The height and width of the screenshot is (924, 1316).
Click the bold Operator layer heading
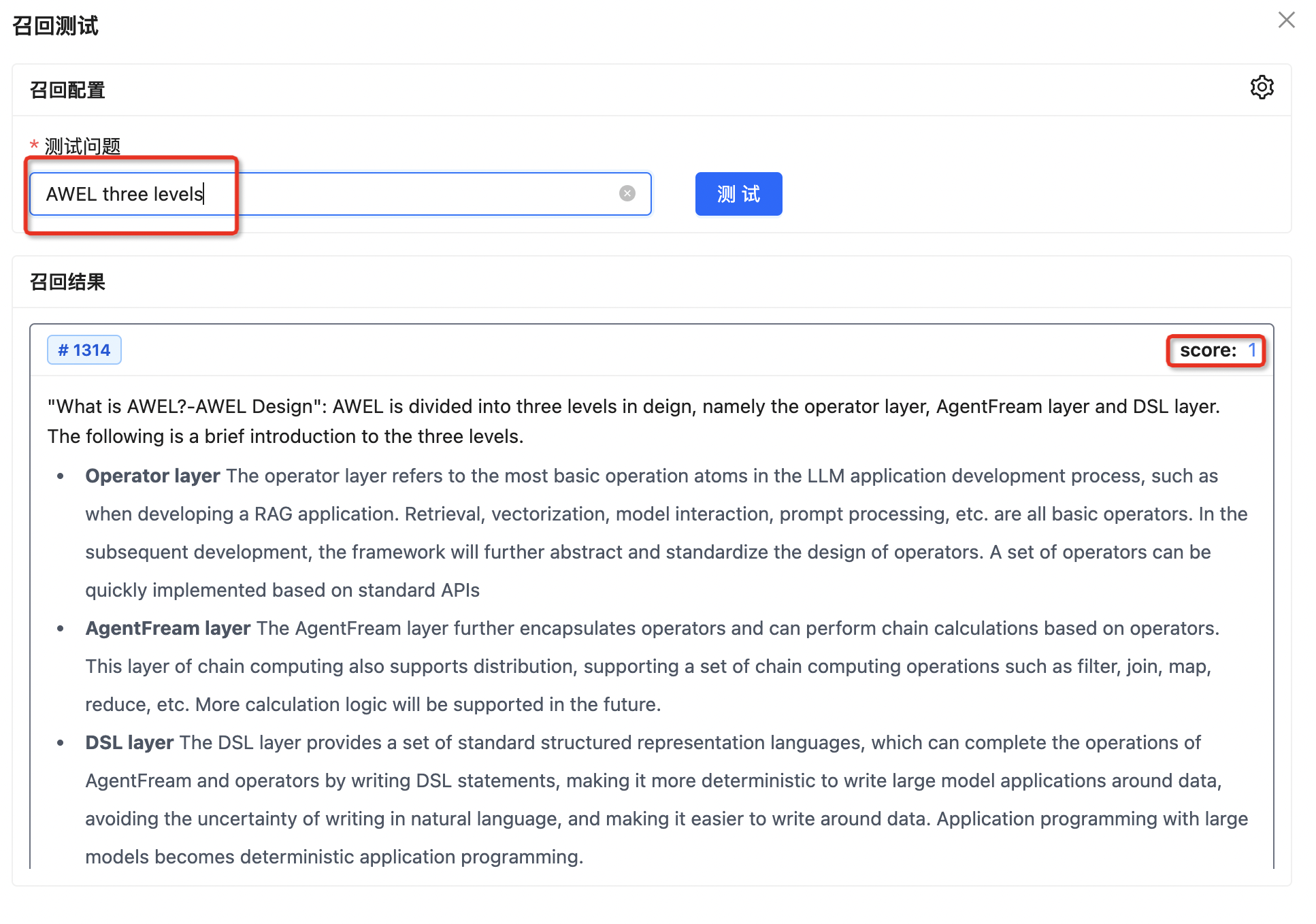(x=152, y=476)
